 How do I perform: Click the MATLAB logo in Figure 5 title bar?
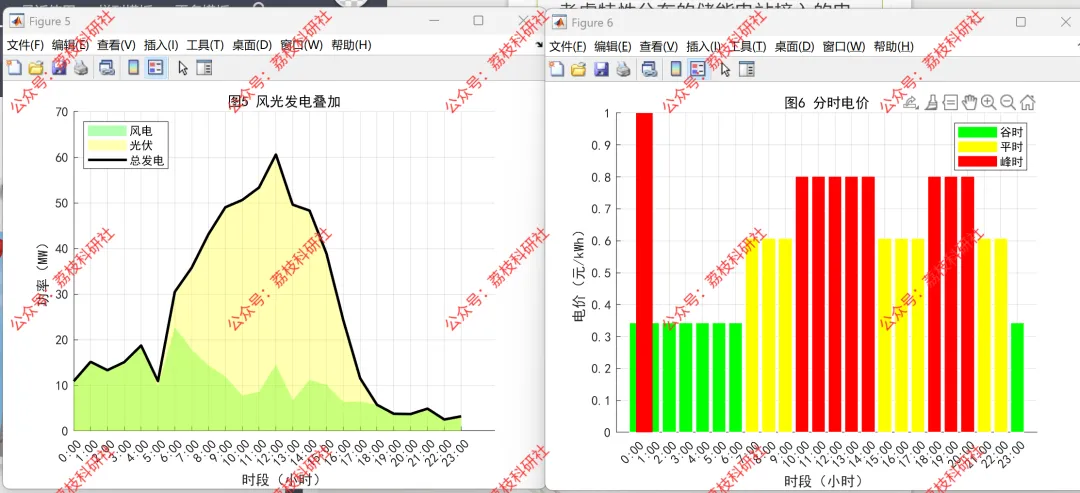[x=16, y=21]
